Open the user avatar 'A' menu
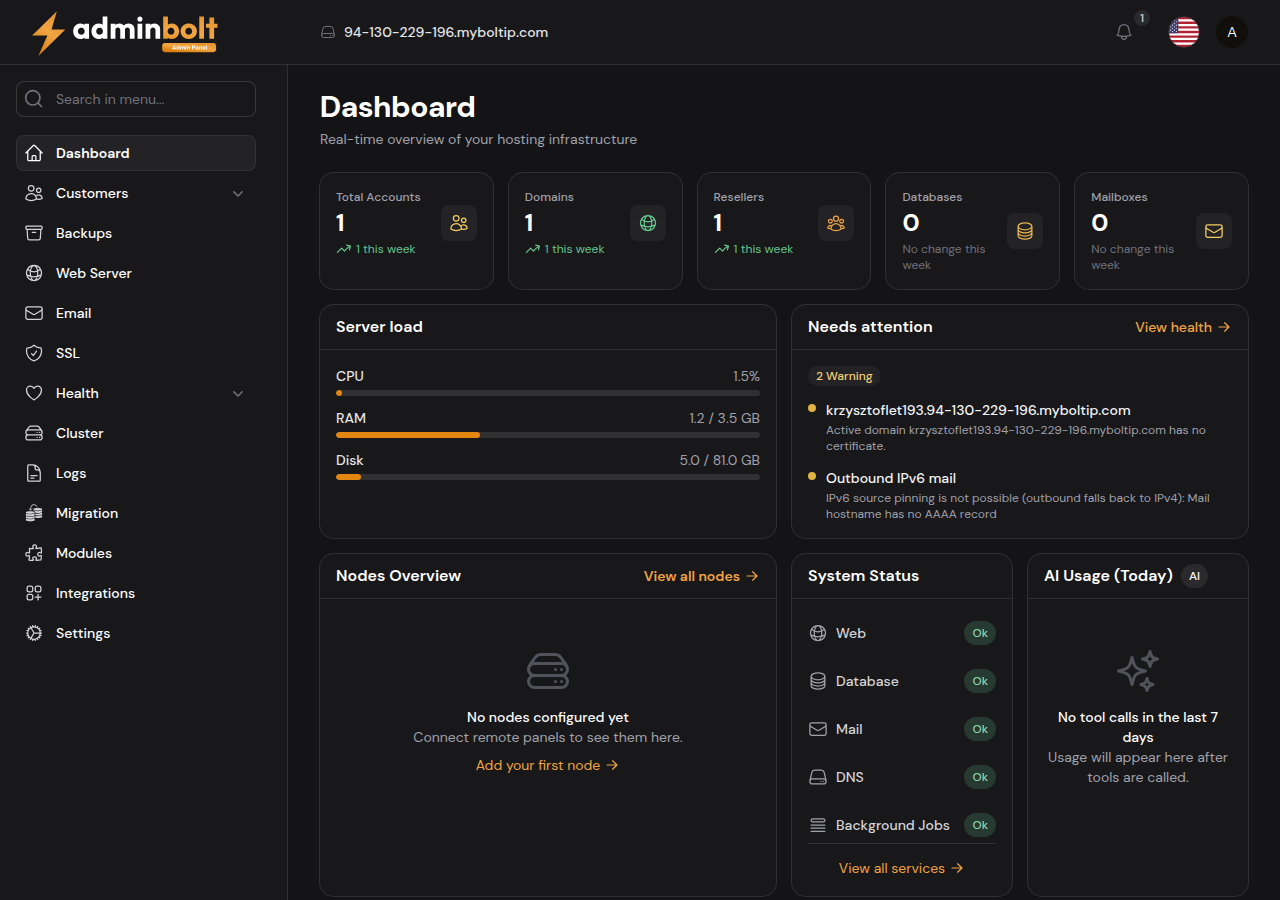 pyautogui.click(x=1232, y=32)
